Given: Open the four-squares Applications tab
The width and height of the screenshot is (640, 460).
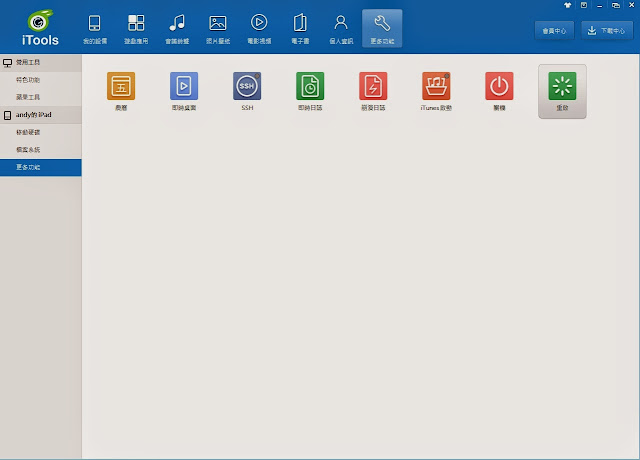Looking at the screenshot, I should (136, 29).
